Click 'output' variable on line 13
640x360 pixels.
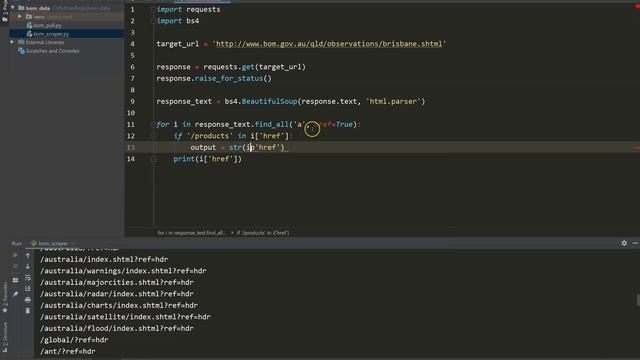(x=203, y=147)
